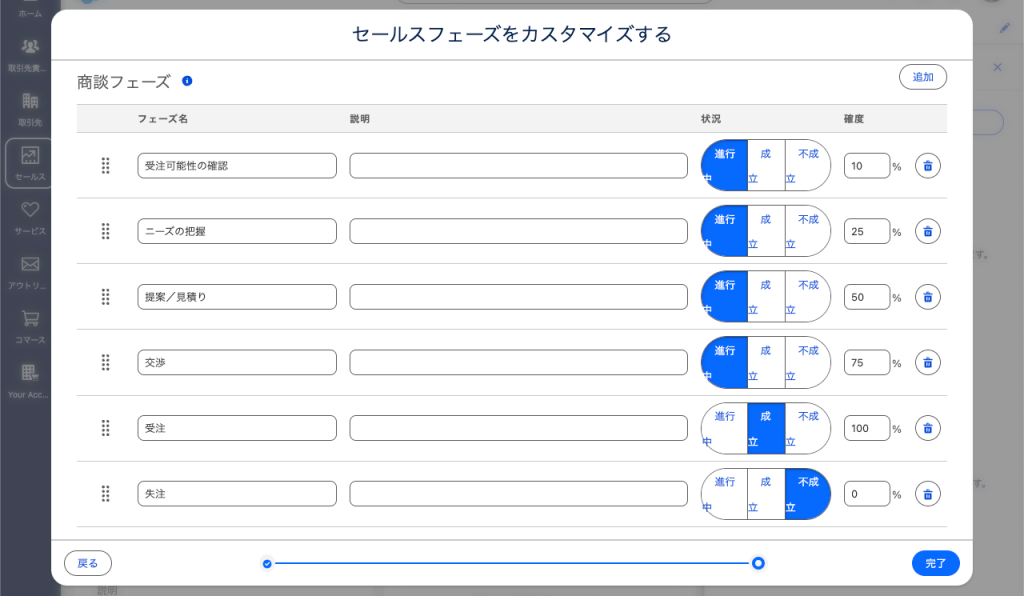This screenshot has width=1024, height=596.
Task: Delete the 交渉 phase row
Action: [927, 362]
